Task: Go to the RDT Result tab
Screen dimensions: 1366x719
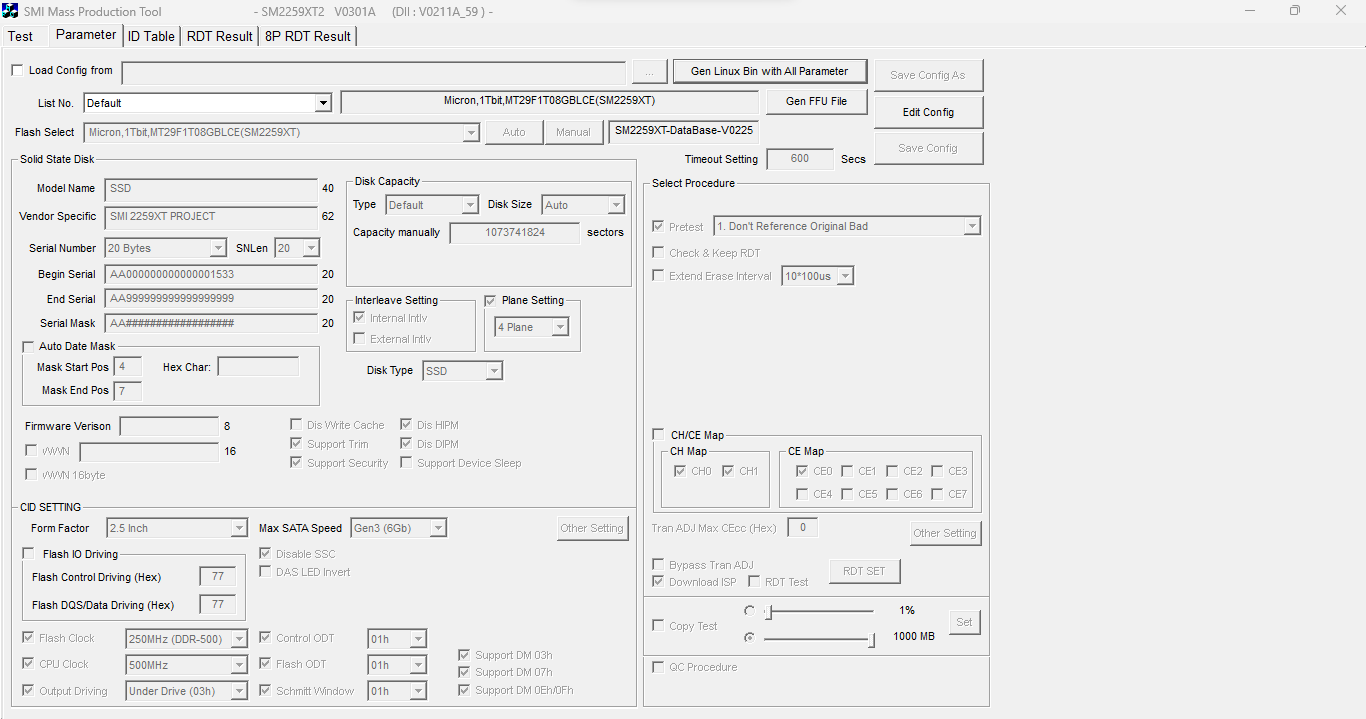Action: pyautogui.click(x=220, y=36)
